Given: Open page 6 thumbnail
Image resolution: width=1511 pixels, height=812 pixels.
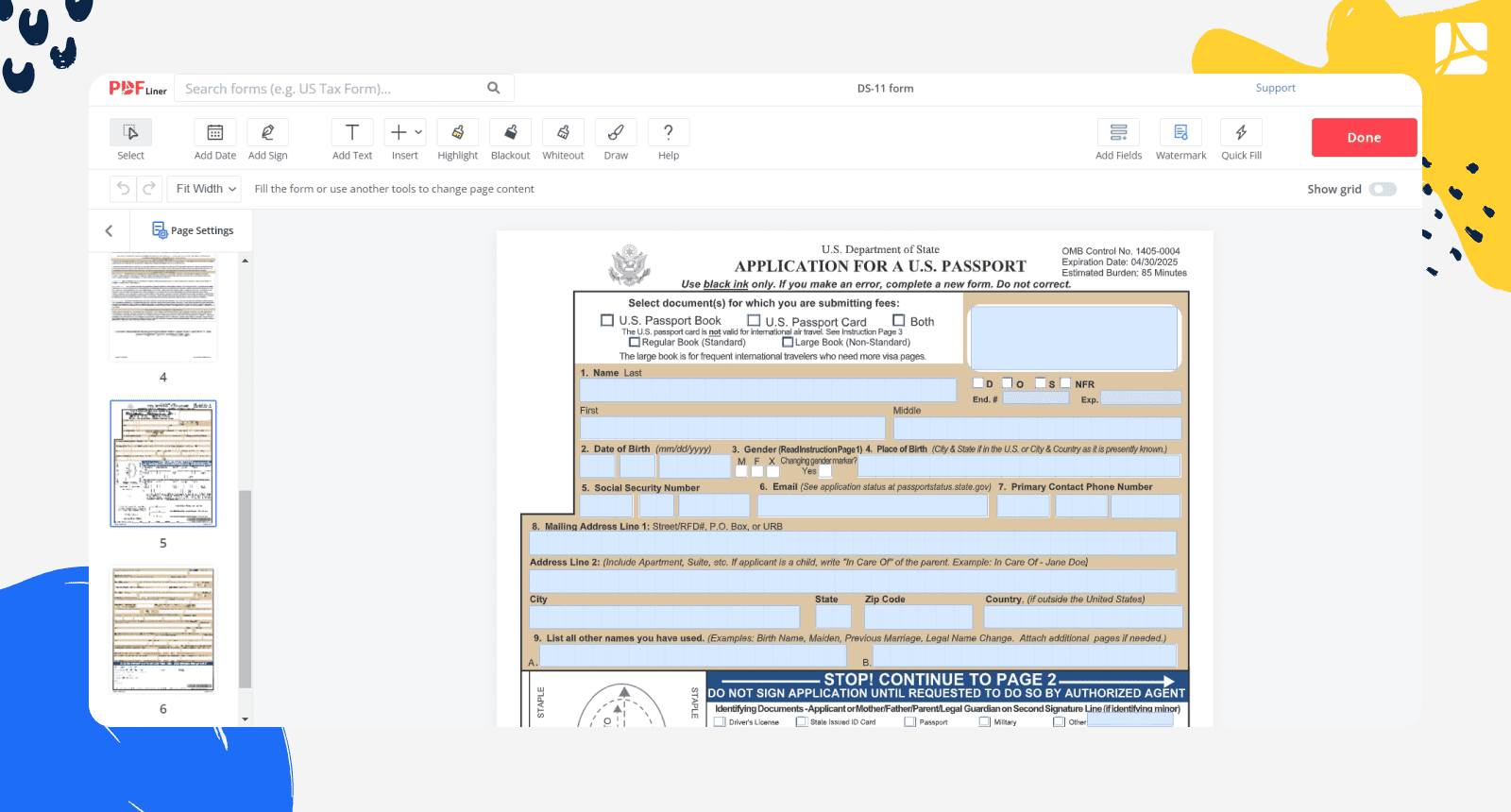Looking at the screenshot, I should pyautogui.click(x=163, y=629).
